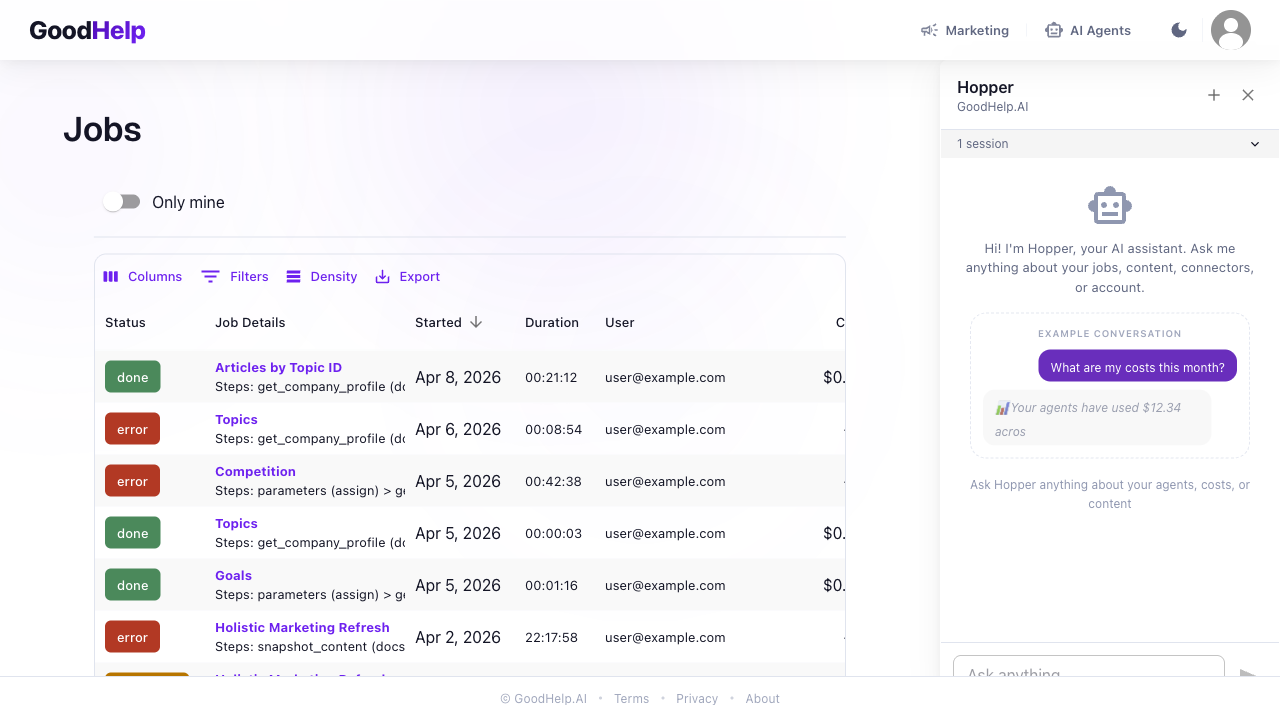Open the Articles by Topic ID job

click(278, 367)
